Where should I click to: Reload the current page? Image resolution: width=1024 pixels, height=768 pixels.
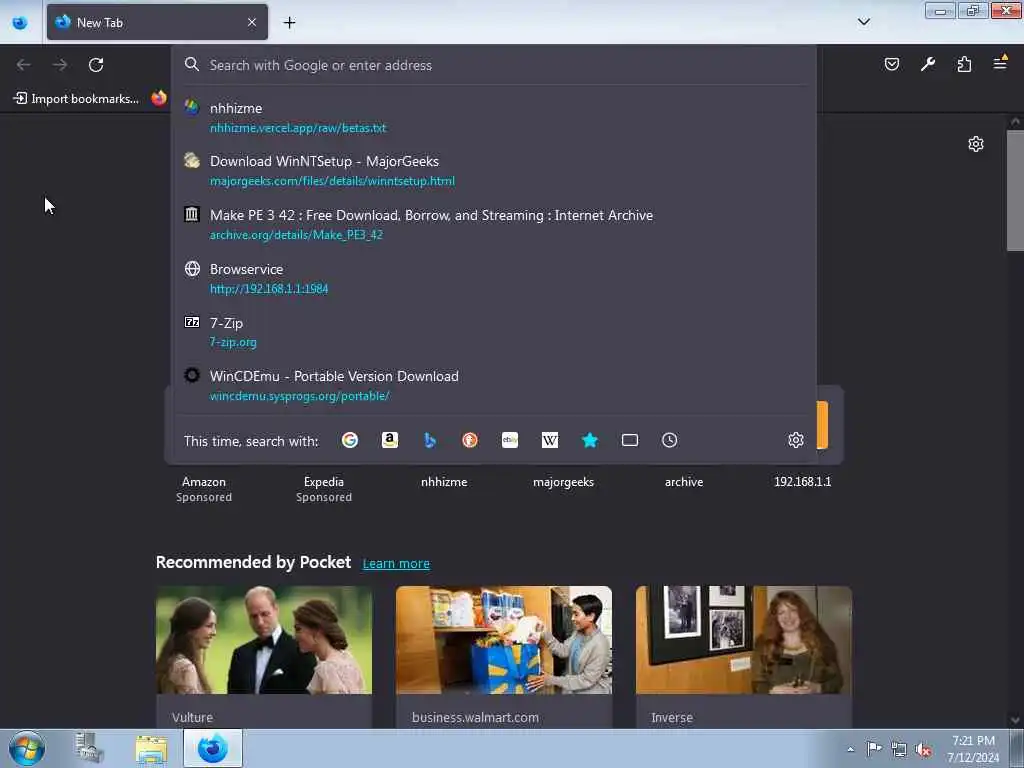tap(96, 65)
